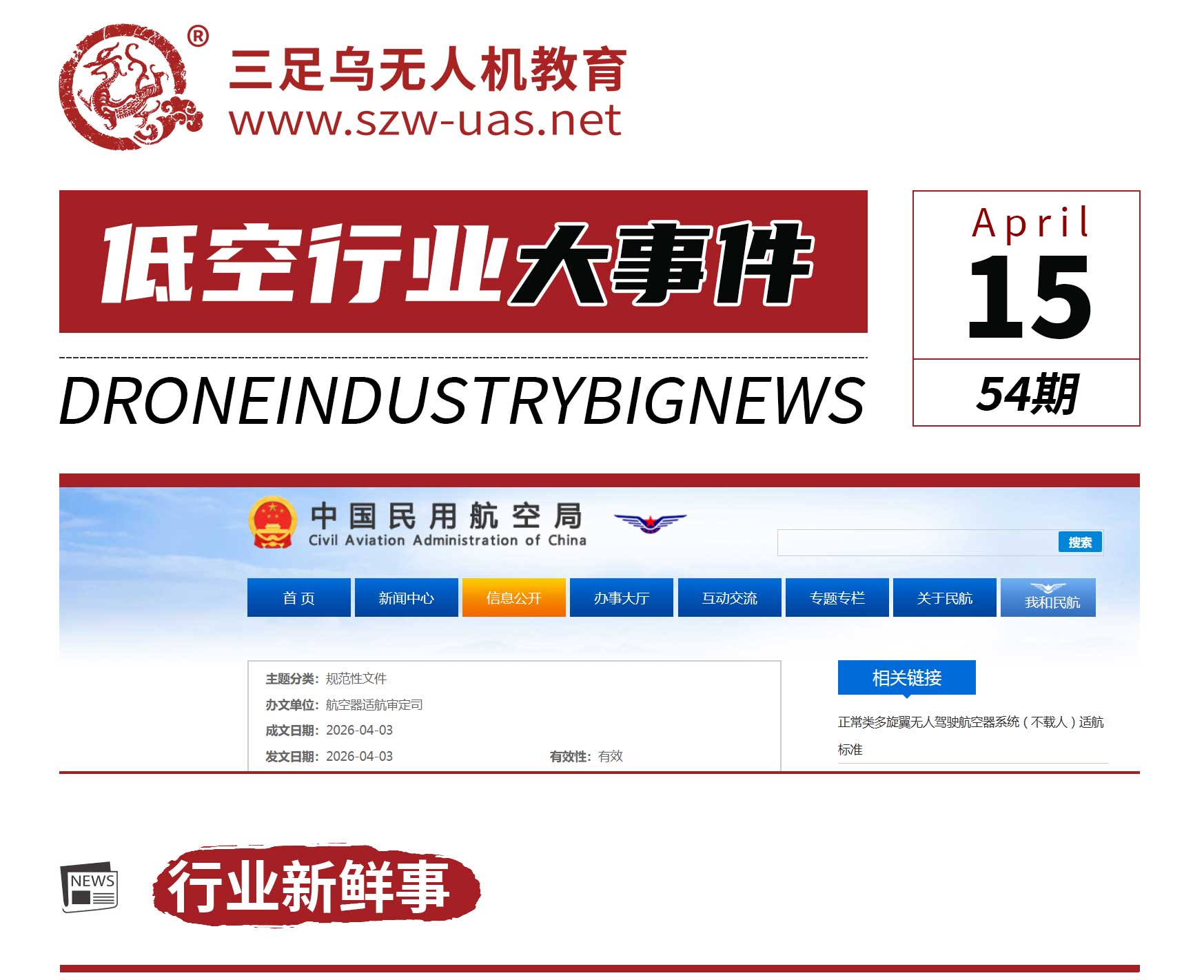Screen dimensions: 1204x980
Task: Open the 新闻中心 news center tab
Action: pyautogui.click(x=406, y=598)
